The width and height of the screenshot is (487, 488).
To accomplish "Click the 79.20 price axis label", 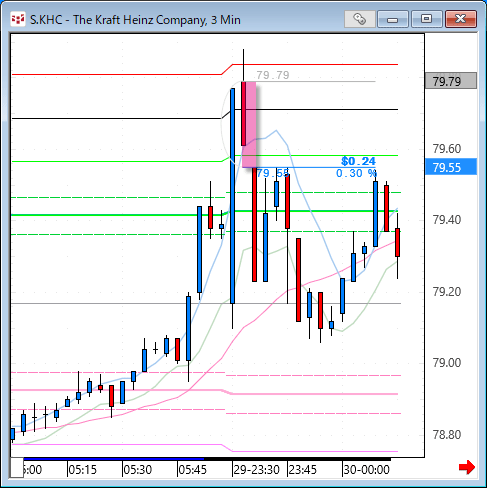I will [447, 292].
